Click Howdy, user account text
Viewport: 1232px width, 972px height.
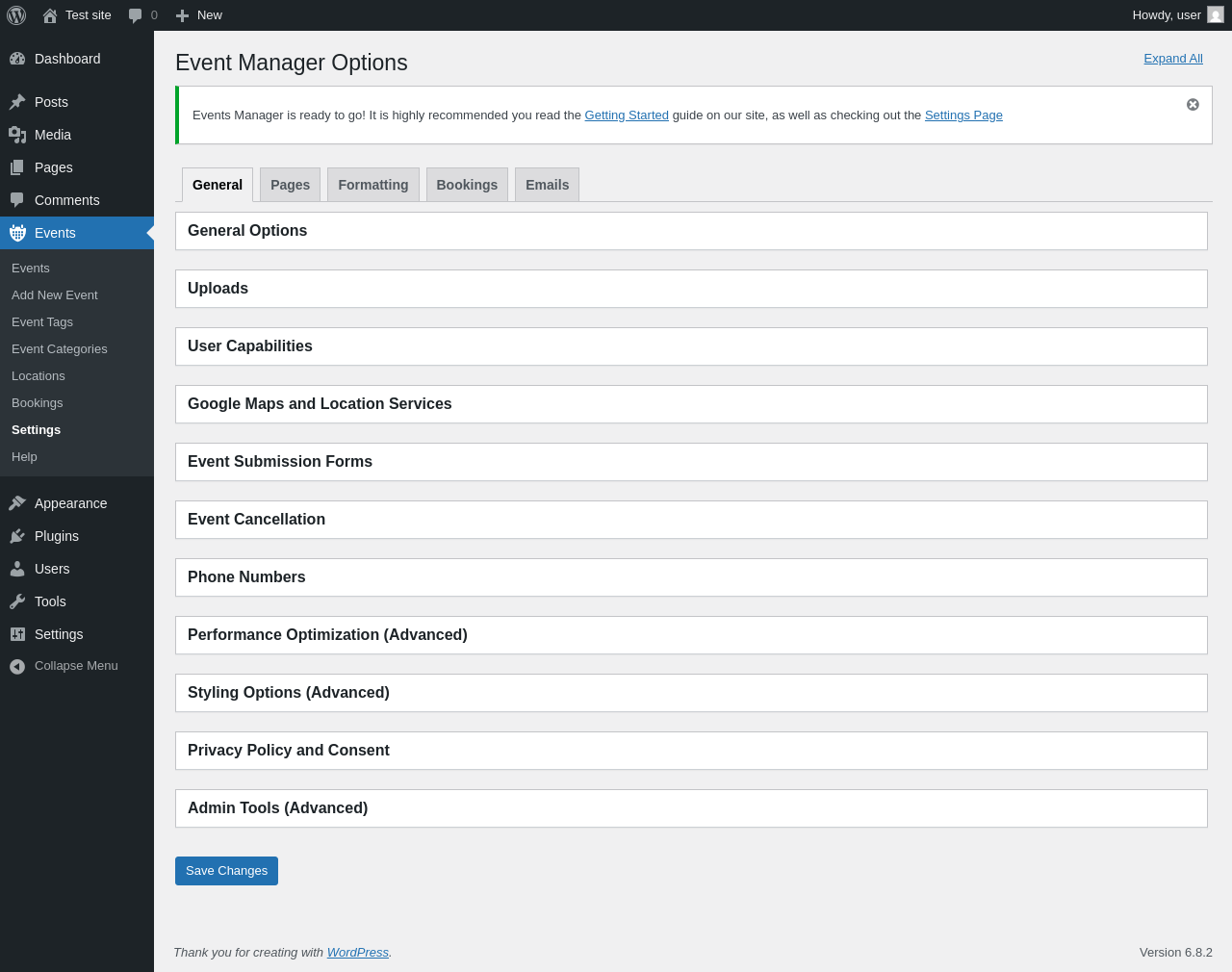[x=1167, y=15]
